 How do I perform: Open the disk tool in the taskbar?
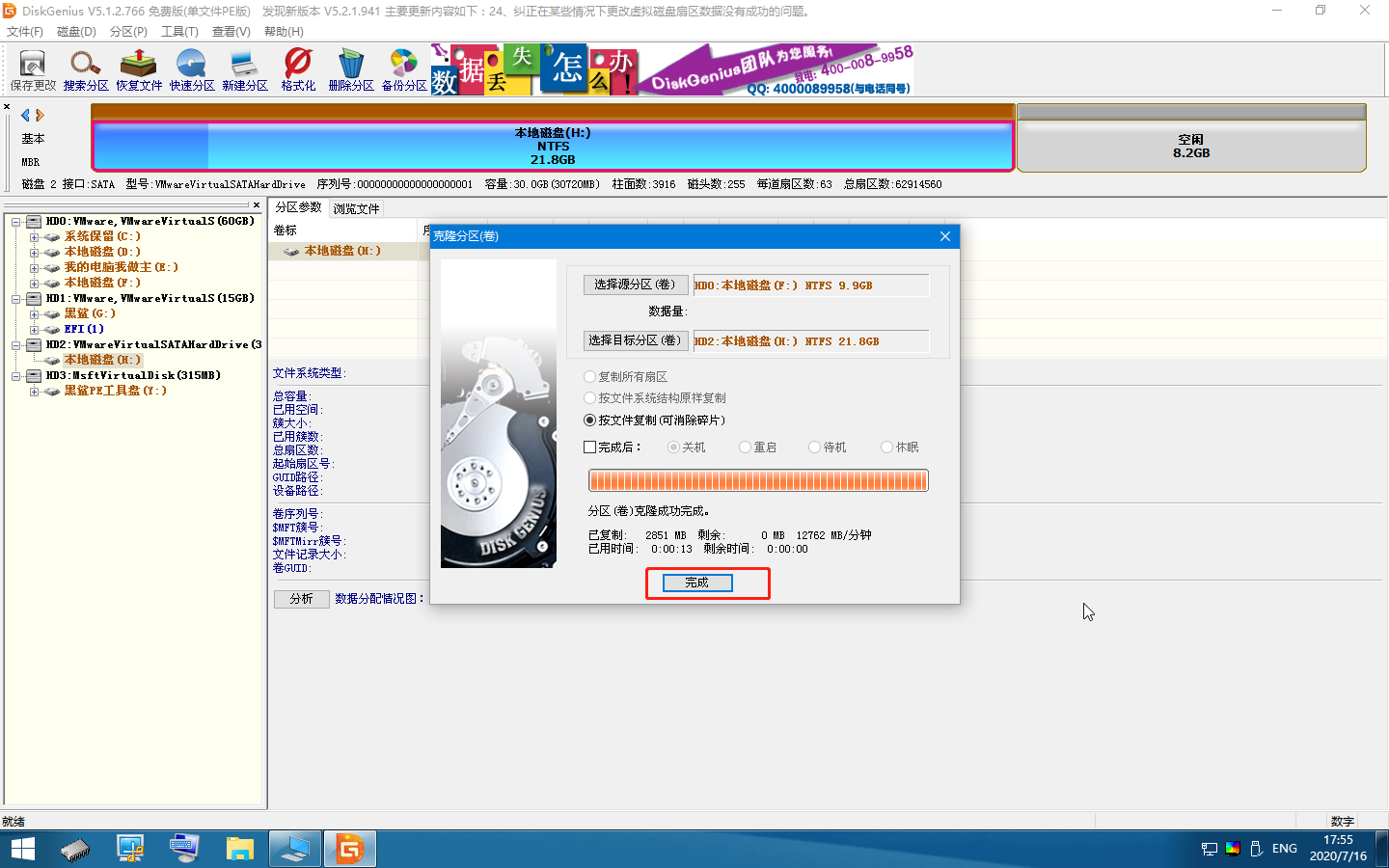75,849
